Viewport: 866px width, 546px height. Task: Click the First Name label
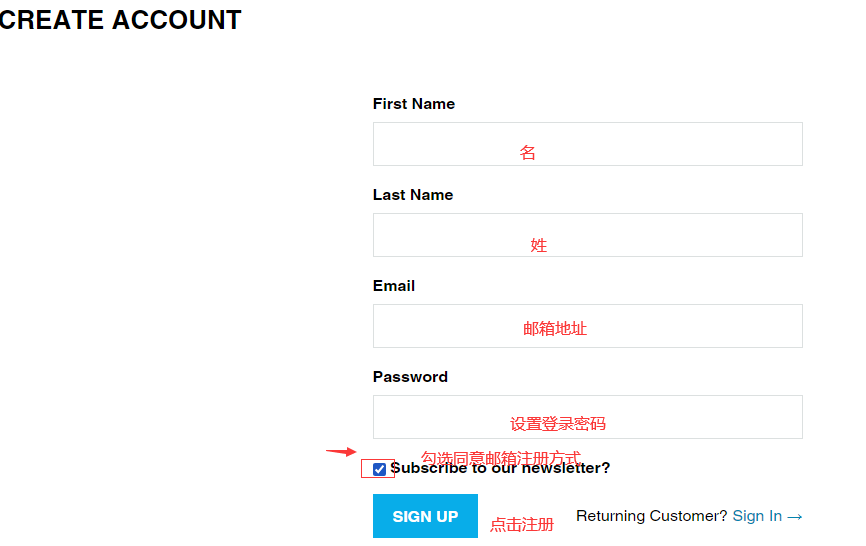click(x=413, y=104)
